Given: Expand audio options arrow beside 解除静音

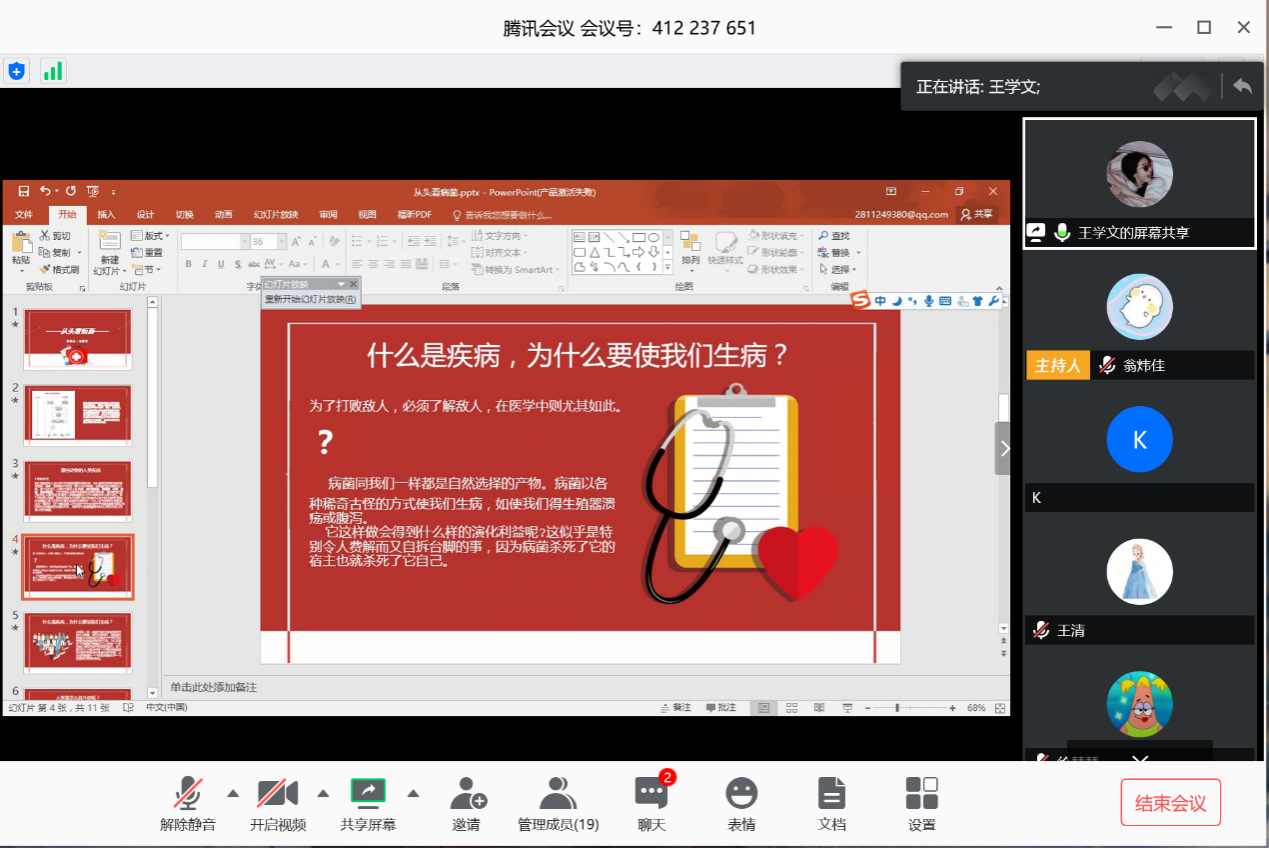Looking at the screenshot, I should click(x=233, y=794).
